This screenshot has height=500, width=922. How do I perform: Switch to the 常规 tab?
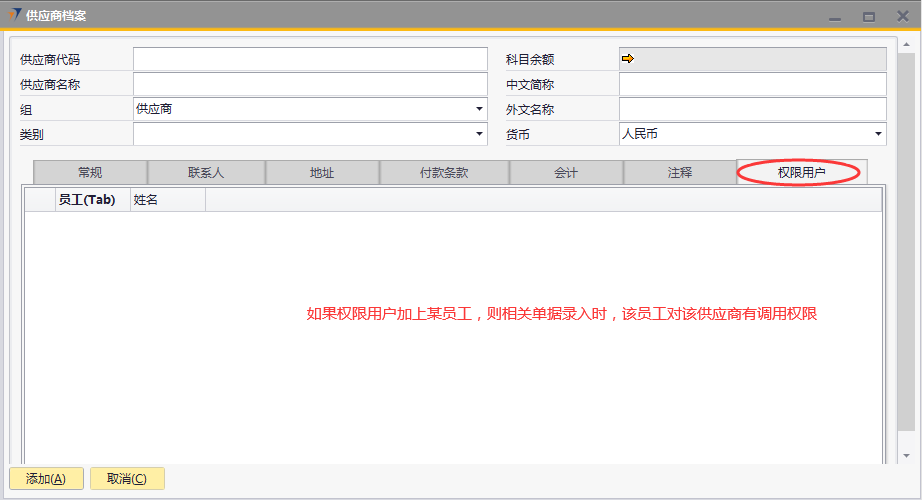pyautogui.click(x=90, y=173)
